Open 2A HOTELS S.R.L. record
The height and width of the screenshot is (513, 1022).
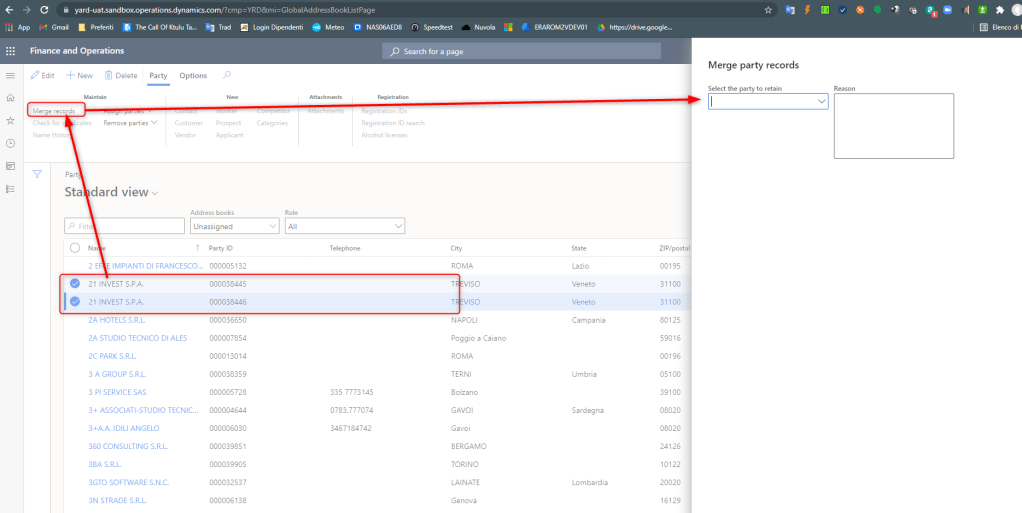tap(117, 320)
